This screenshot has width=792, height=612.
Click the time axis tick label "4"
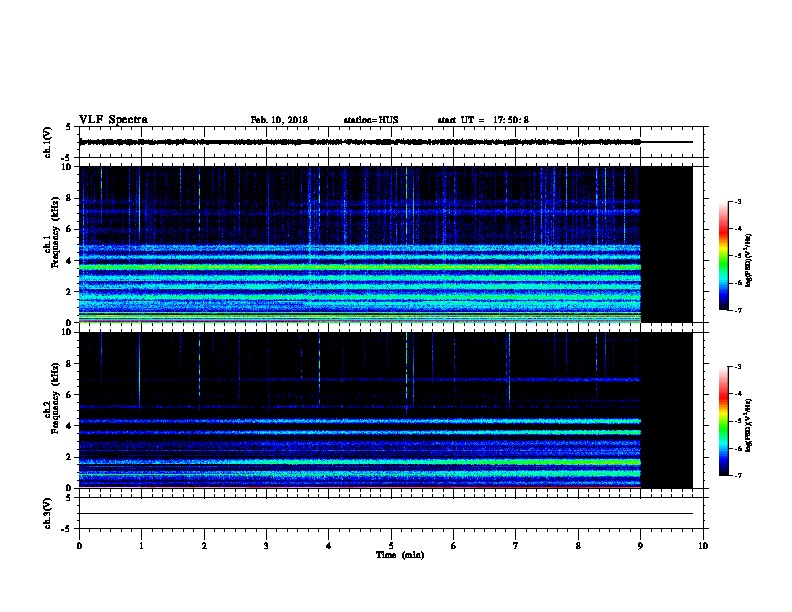click(328, 546)
